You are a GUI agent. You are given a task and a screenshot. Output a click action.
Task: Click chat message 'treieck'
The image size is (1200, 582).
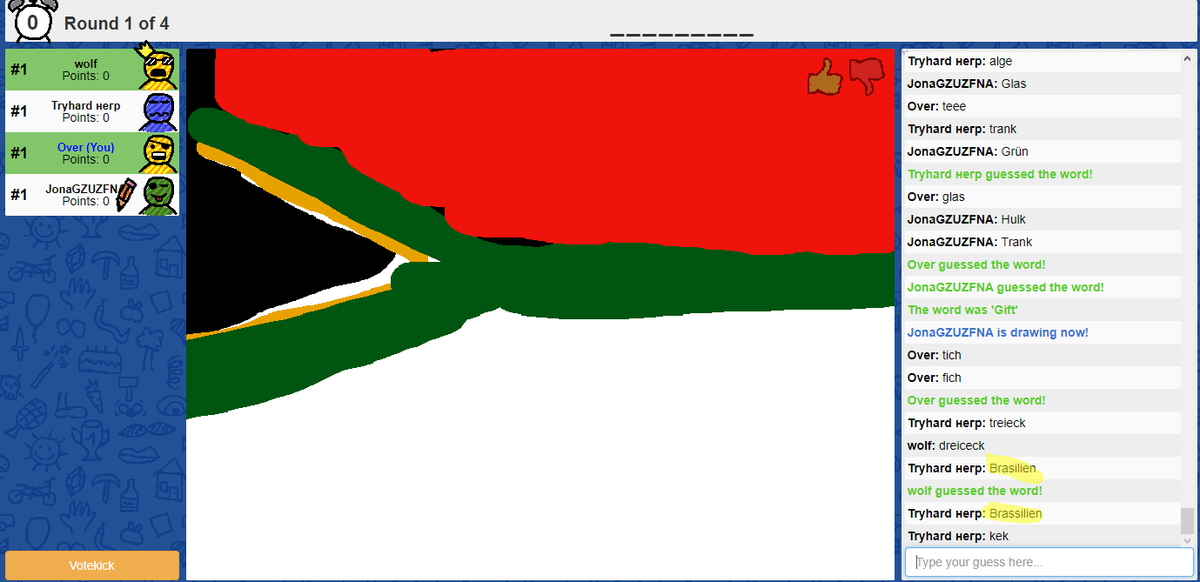[1007, 423]
